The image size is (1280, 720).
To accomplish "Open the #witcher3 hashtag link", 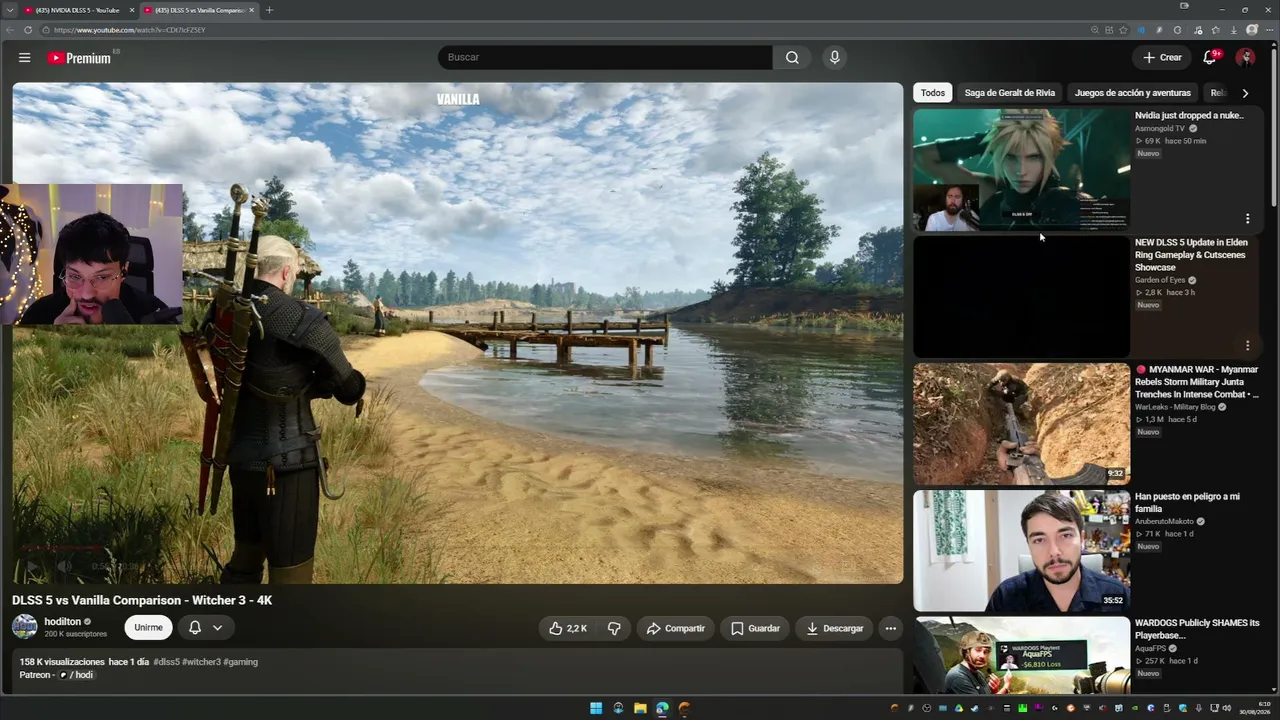I will pos(201,662).
